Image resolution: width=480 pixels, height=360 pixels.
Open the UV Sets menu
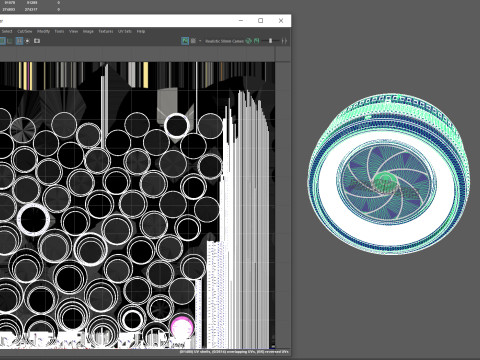[125, 31]
